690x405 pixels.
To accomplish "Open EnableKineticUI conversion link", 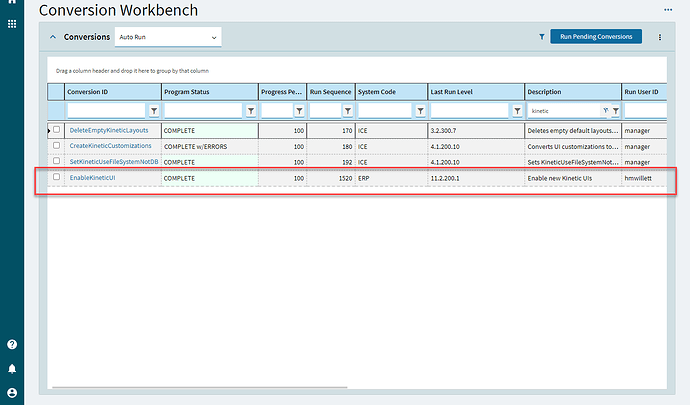I will (x=92, y=177).
